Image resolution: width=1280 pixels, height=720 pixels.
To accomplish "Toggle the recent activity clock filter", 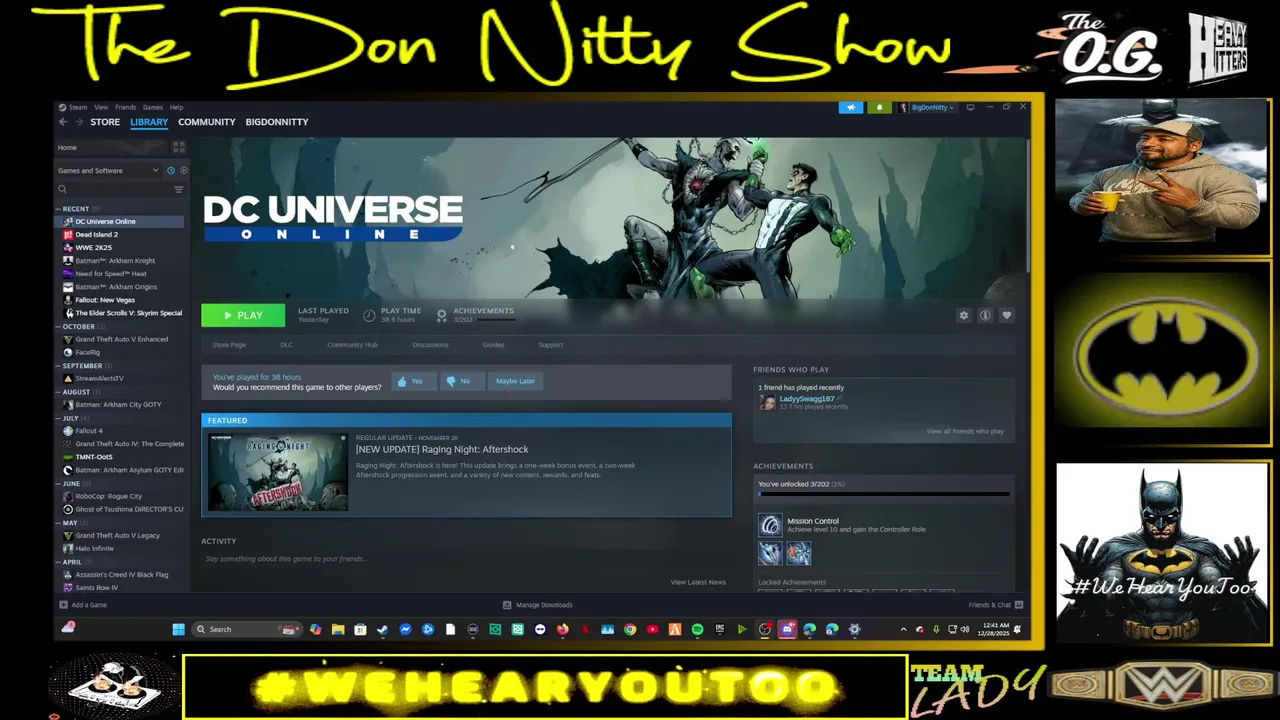I will 171,170.
